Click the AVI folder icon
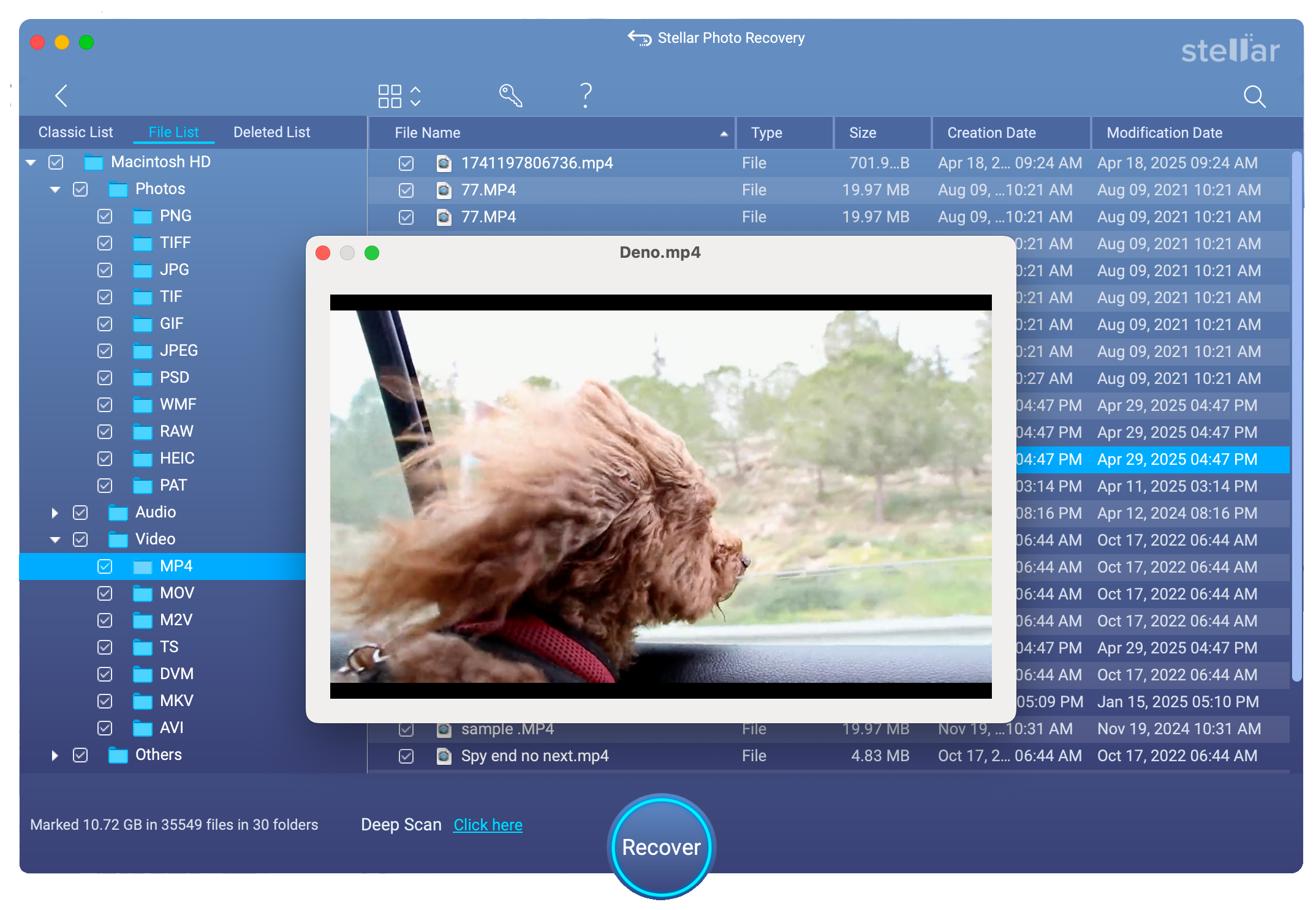 click(143, 728)
